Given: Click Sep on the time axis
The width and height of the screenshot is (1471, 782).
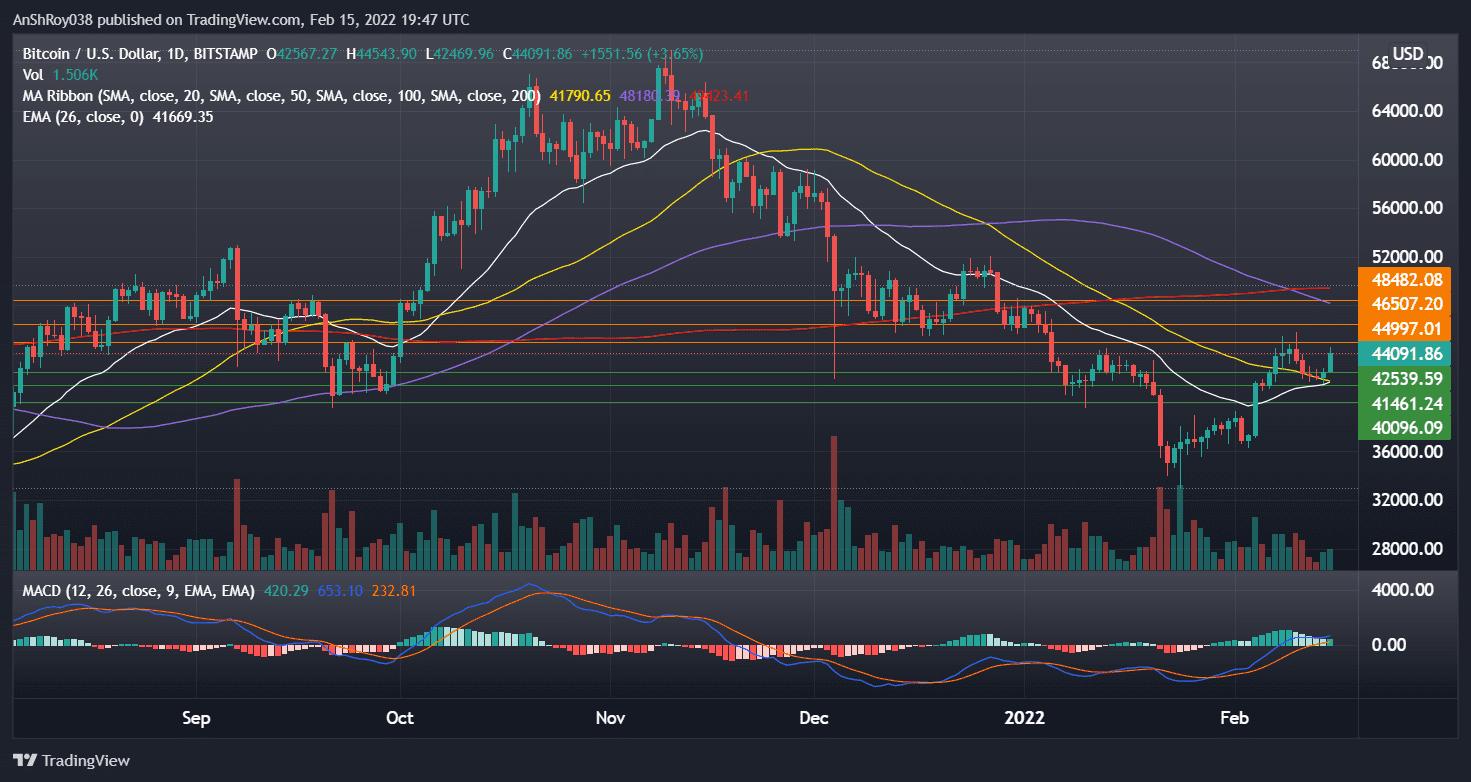Looking at the screenshot, I should point(196,718).
